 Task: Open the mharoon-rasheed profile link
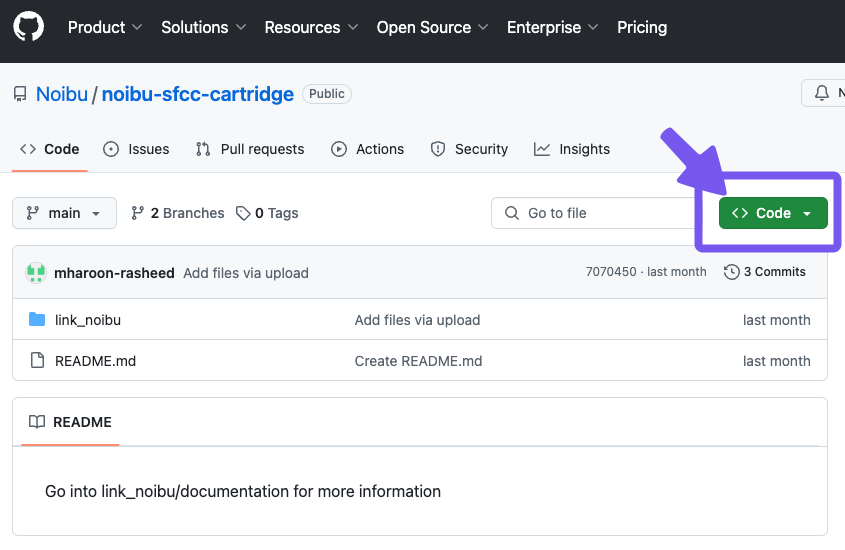[x=114, y=273]
